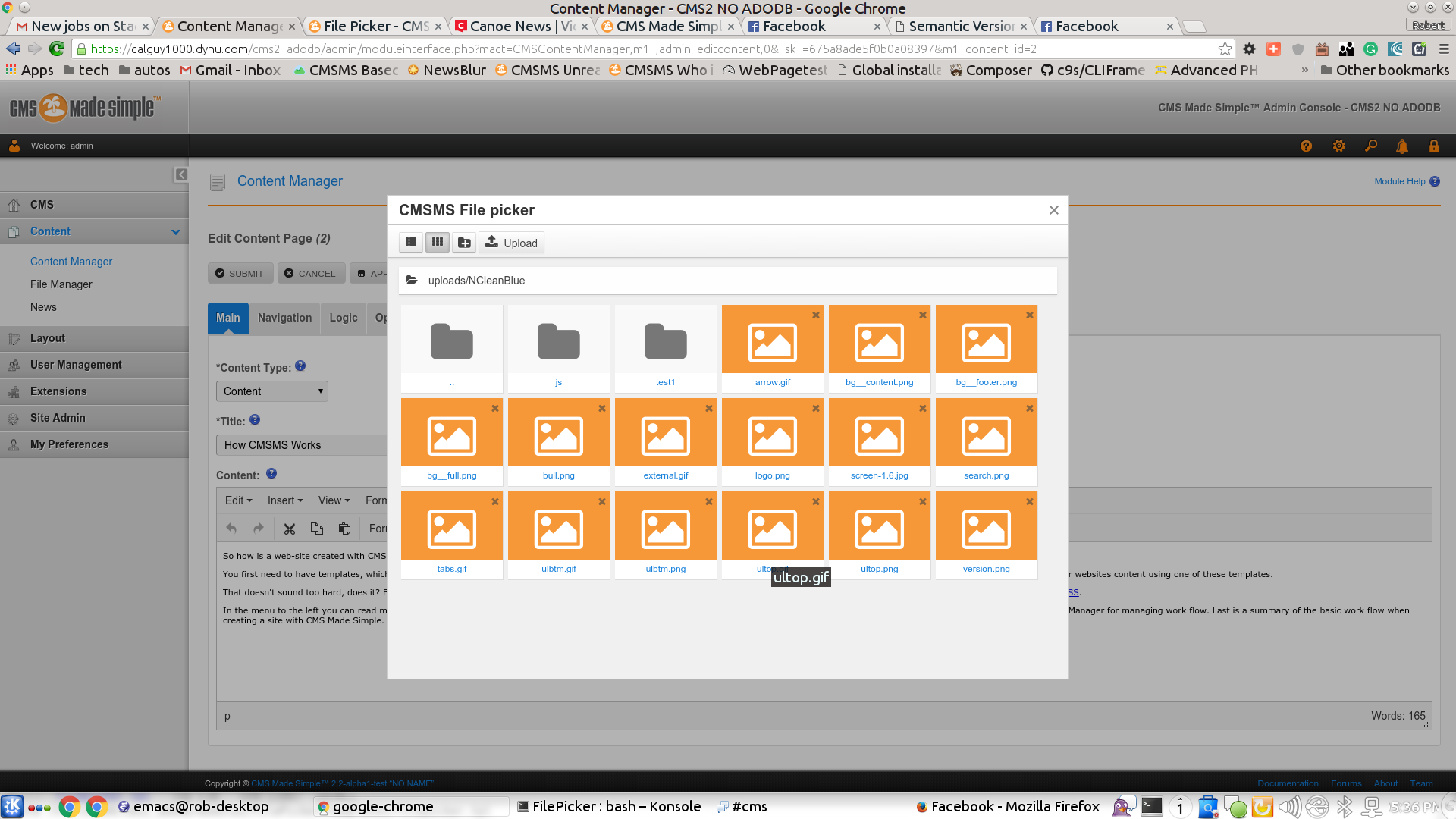Delete screen-1.6.jpg with x icon
Image resolution: width=1456 pixels, height=819 pixels.
point(923,409)
